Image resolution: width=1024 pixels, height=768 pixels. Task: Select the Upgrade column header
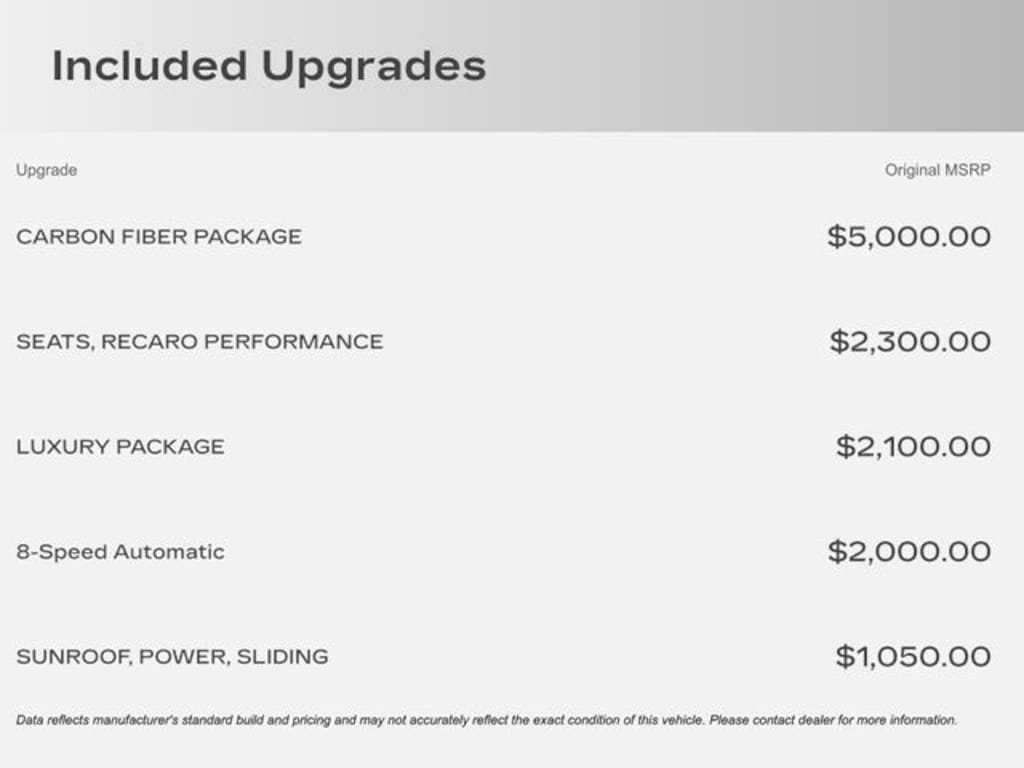tap(46, 170)
